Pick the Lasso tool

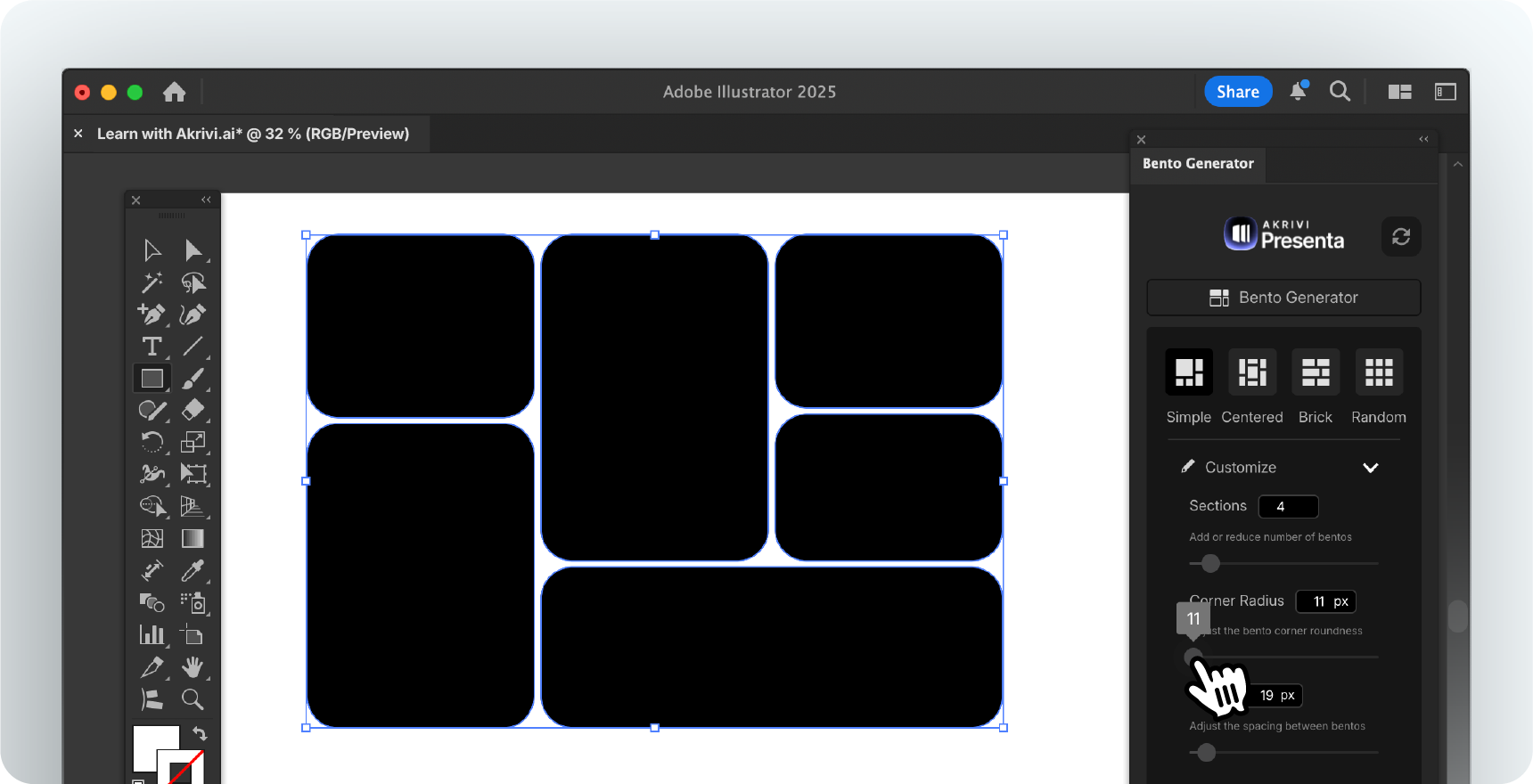click(x=193, y=282)
